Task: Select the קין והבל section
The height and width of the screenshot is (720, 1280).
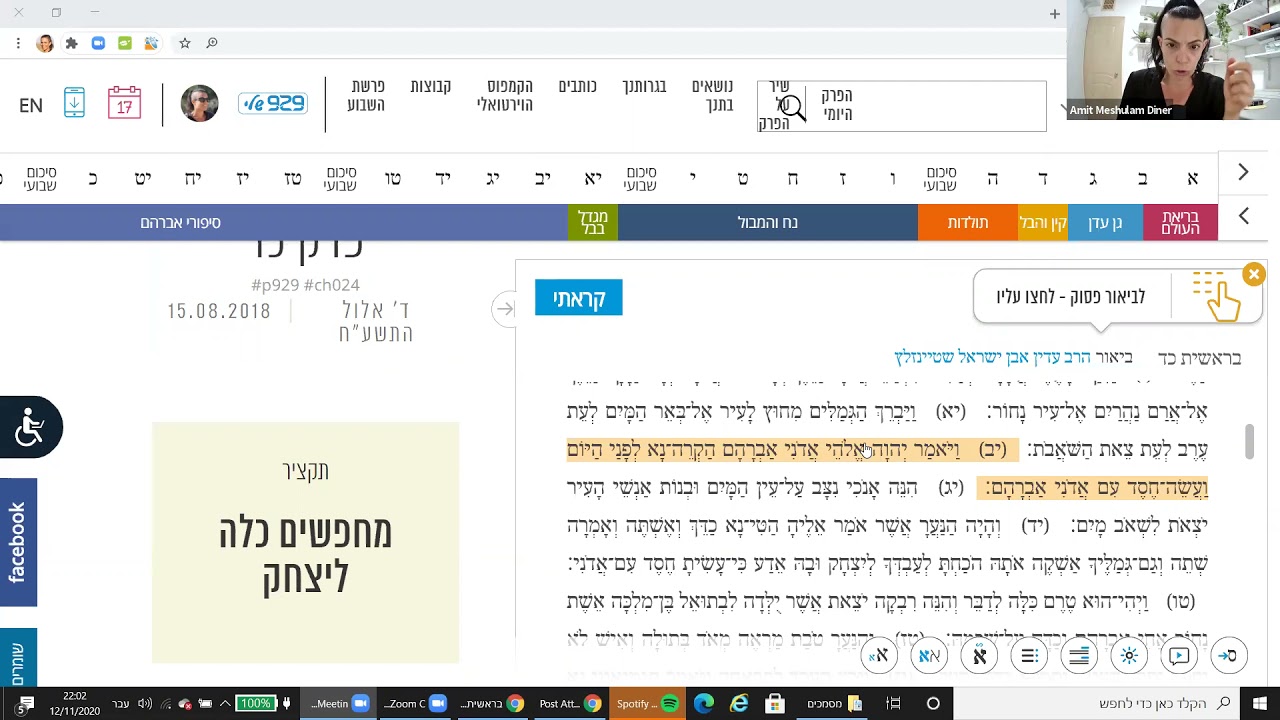Action: pos(1043,222)
